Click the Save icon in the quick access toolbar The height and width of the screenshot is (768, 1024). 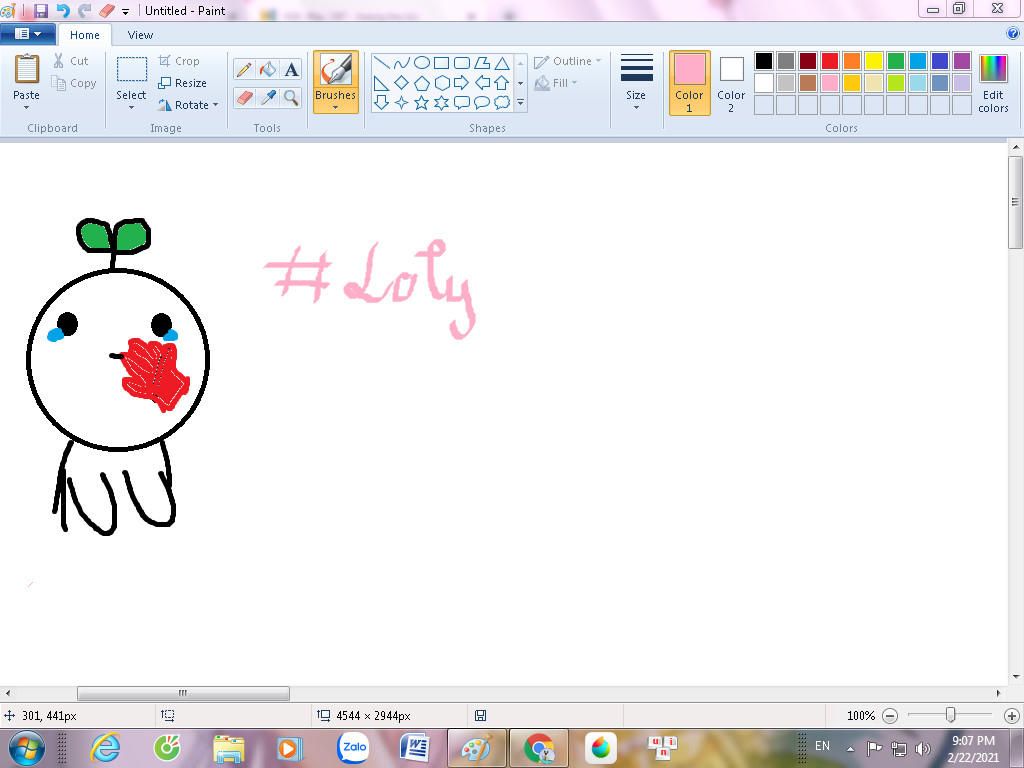[x=41, y=10]
